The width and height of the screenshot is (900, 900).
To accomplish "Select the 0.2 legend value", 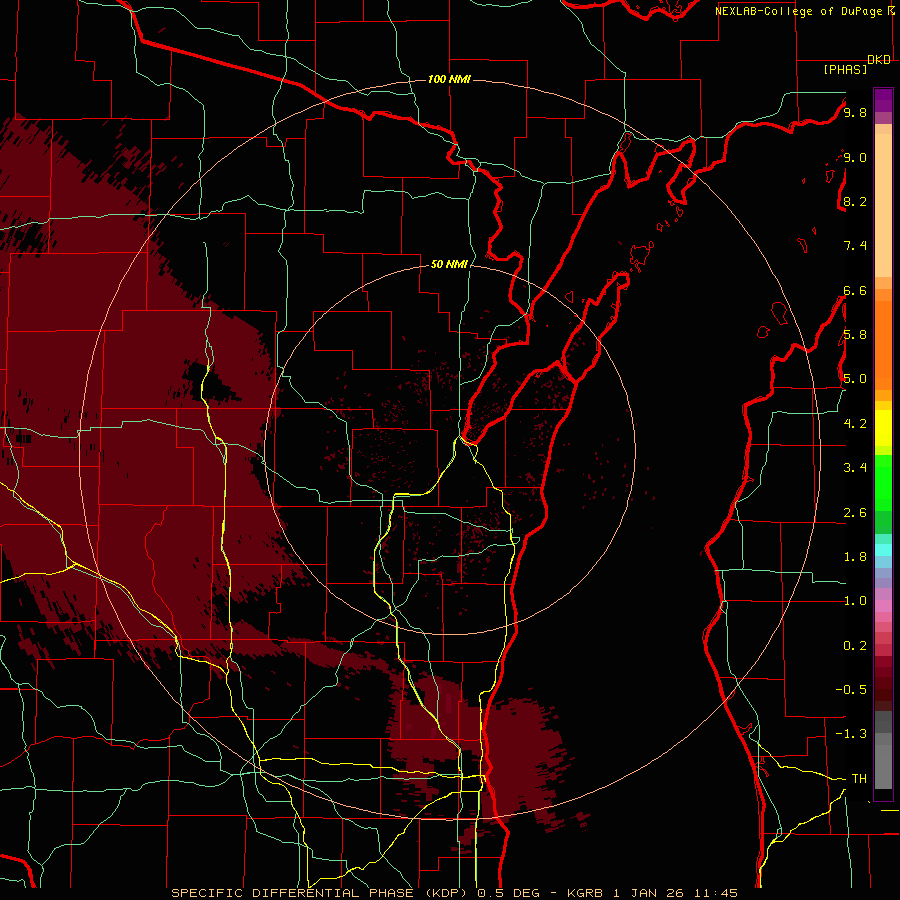I will pos(855,646).
